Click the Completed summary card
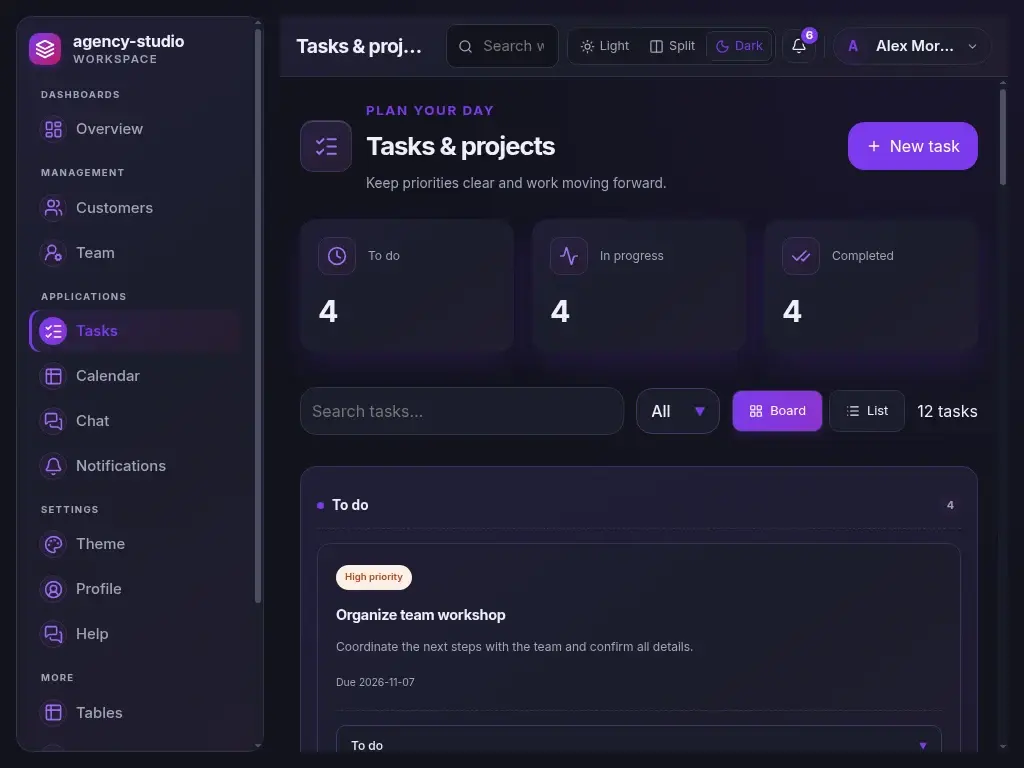The image size is (1024, 768). (871, 285)
